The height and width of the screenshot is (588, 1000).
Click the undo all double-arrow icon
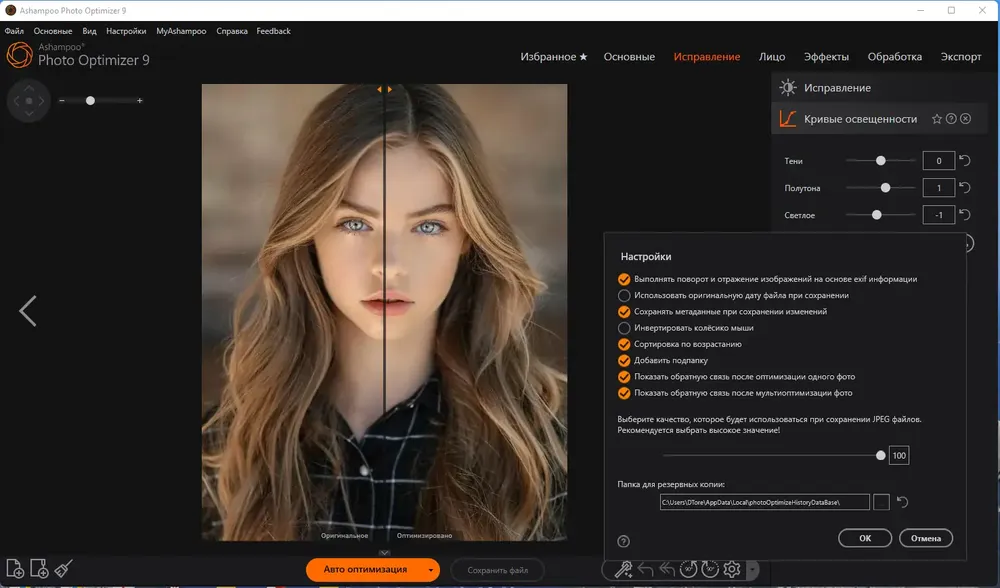pos(667,569)
